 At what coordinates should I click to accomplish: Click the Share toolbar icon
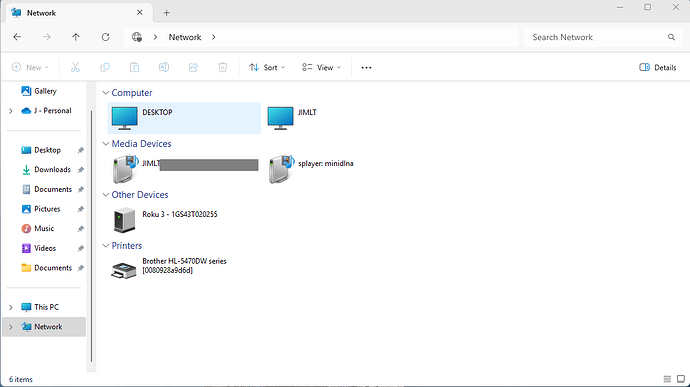(193, 67)
